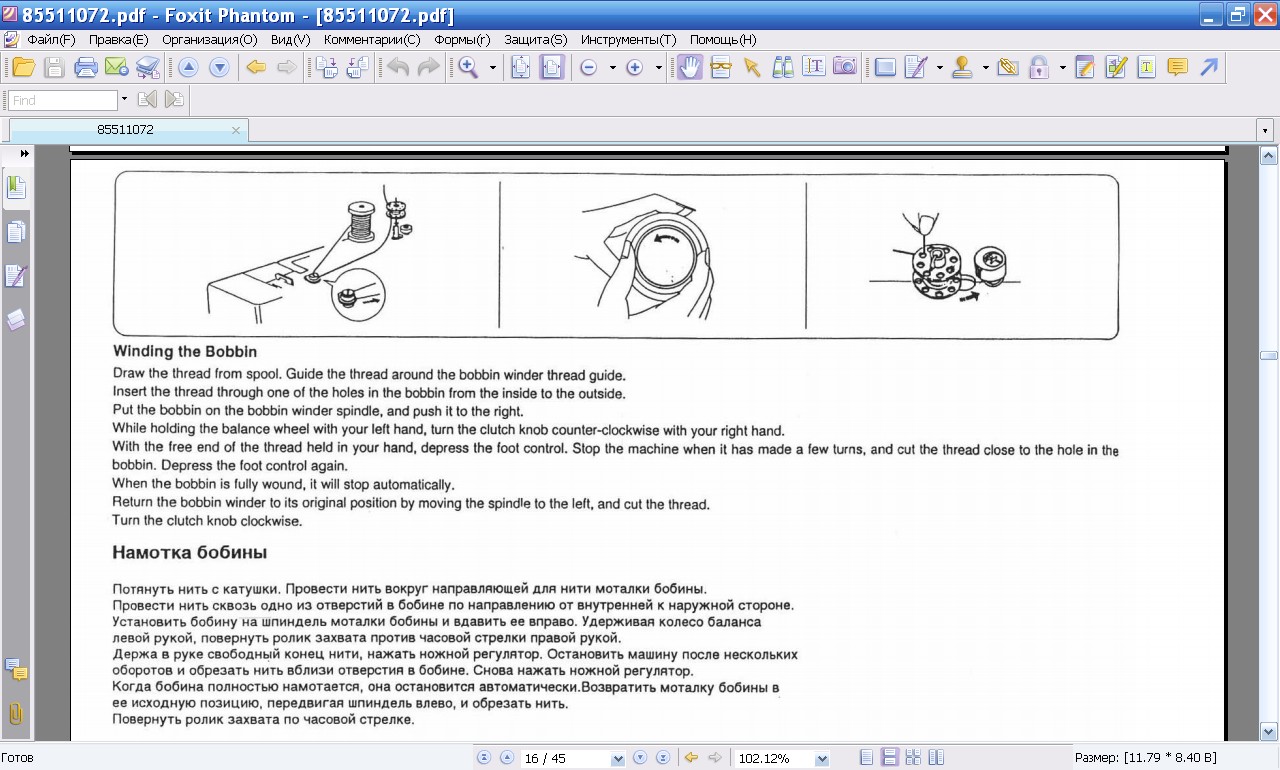1280x770 pixels.
Task: Open the page number 16 / 45 dropdown
Action: tap(617, 759)
